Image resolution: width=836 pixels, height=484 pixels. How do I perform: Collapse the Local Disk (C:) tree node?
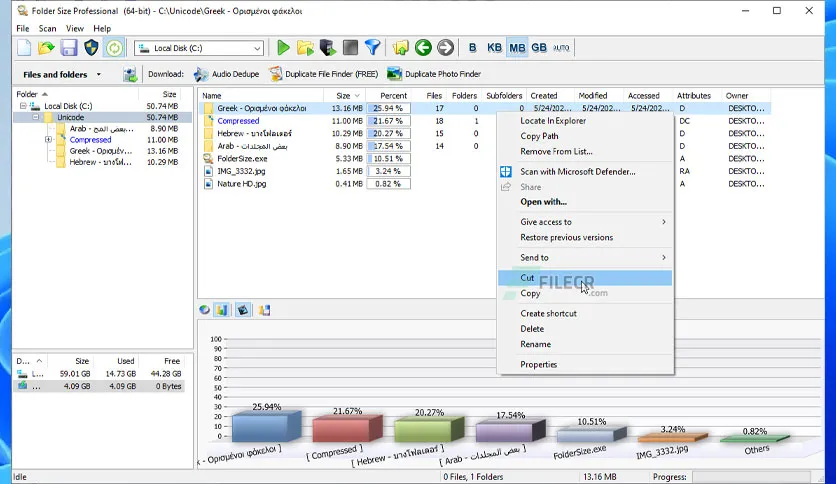pos(23,106)
